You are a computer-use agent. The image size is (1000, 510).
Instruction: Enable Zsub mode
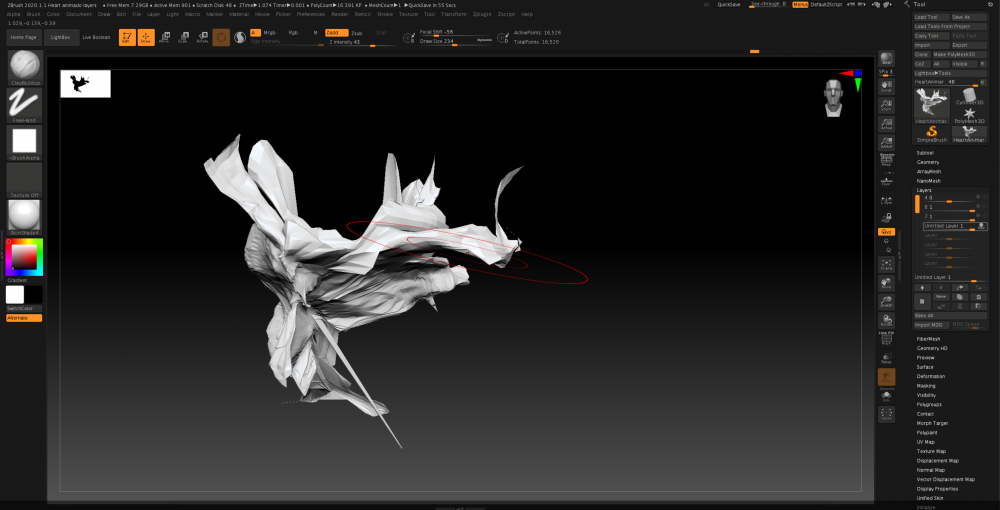(x=357, y=33)
